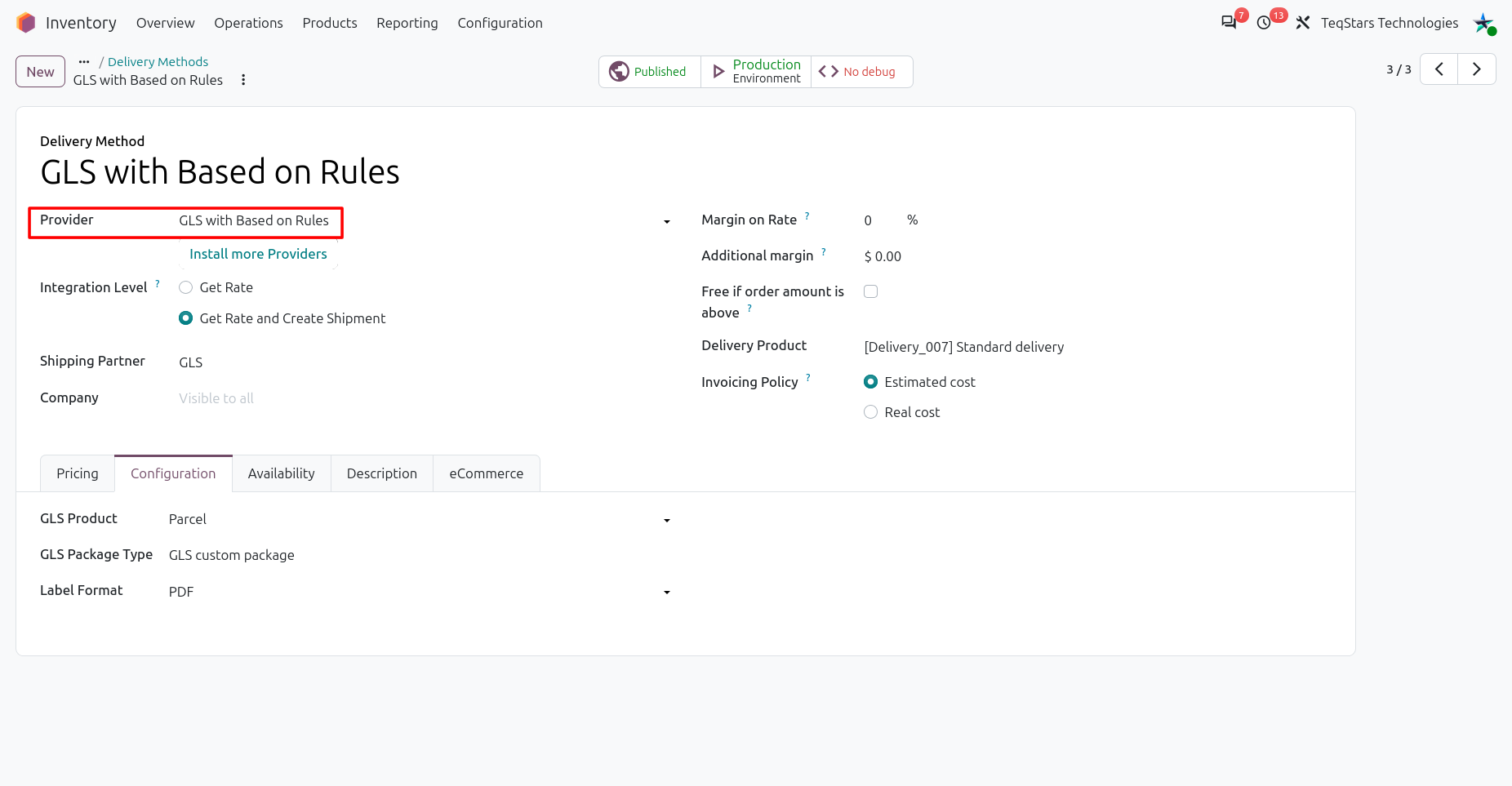Viewport: 1512px width, 786px height.
Task: Click the New button
Action: coord(40,72)
